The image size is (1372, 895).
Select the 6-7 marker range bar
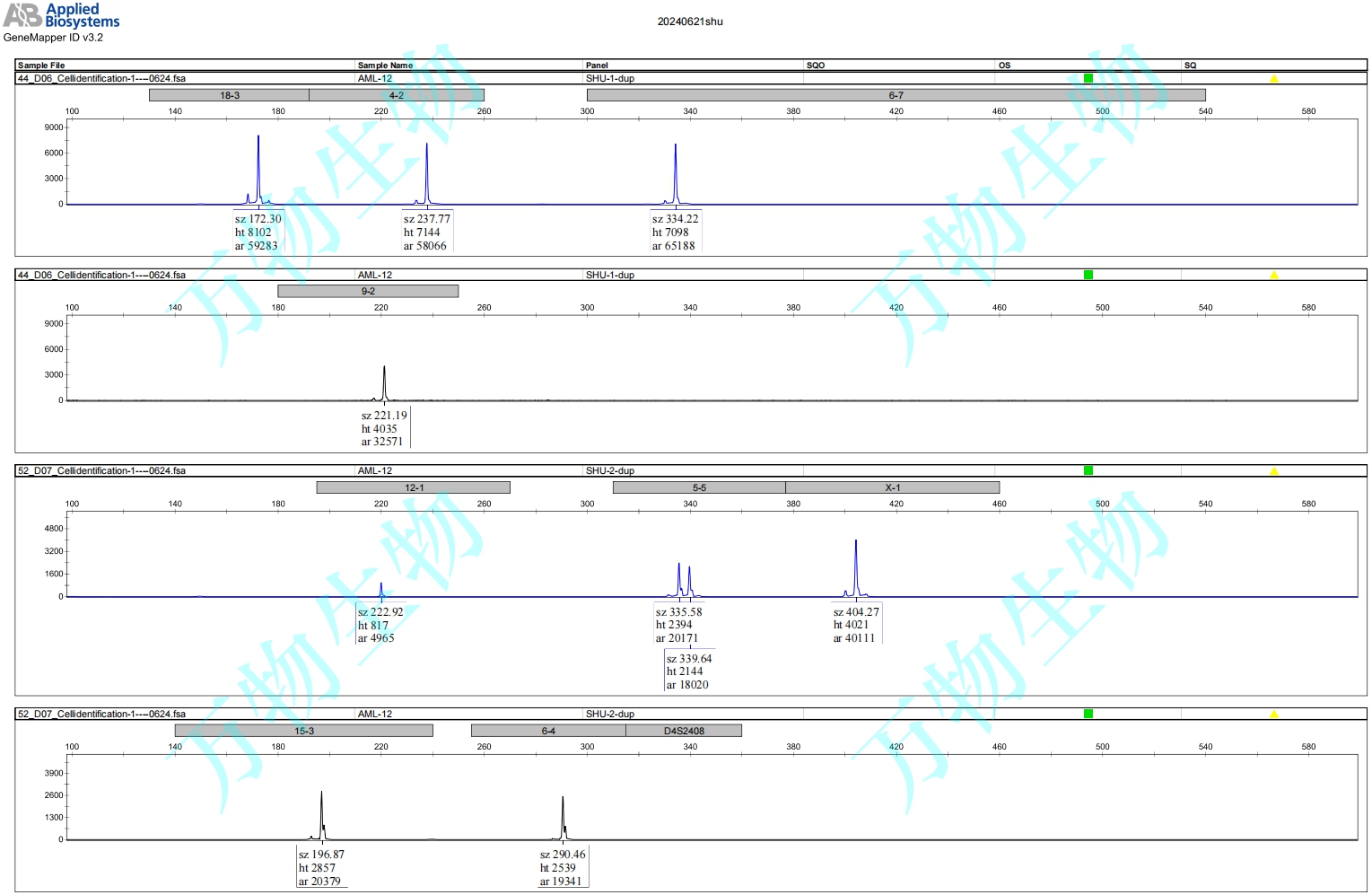[896, 95]
